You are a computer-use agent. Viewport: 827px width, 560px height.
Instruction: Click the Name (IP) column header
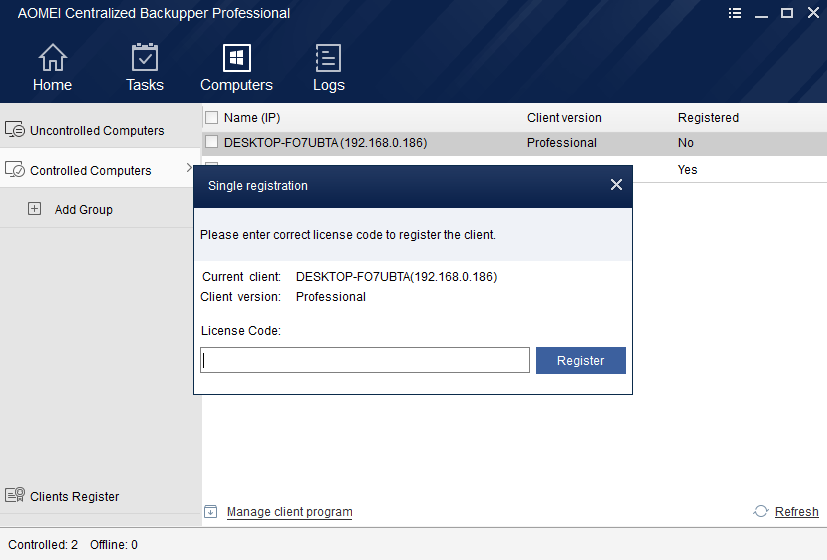[252, 118]
